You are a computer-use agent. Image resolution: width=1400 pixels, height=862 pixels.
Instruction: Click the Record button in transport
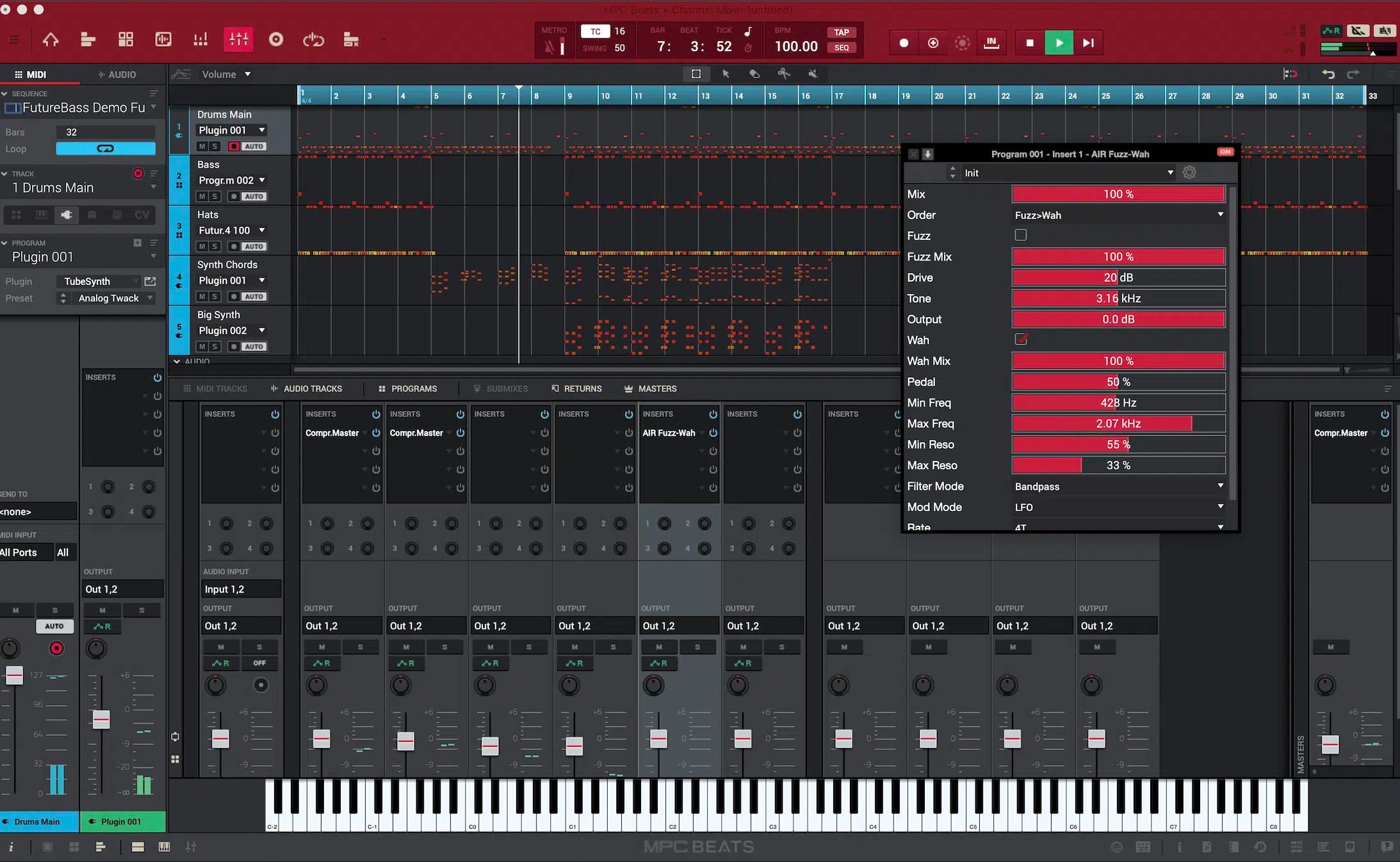coord(903,43)
